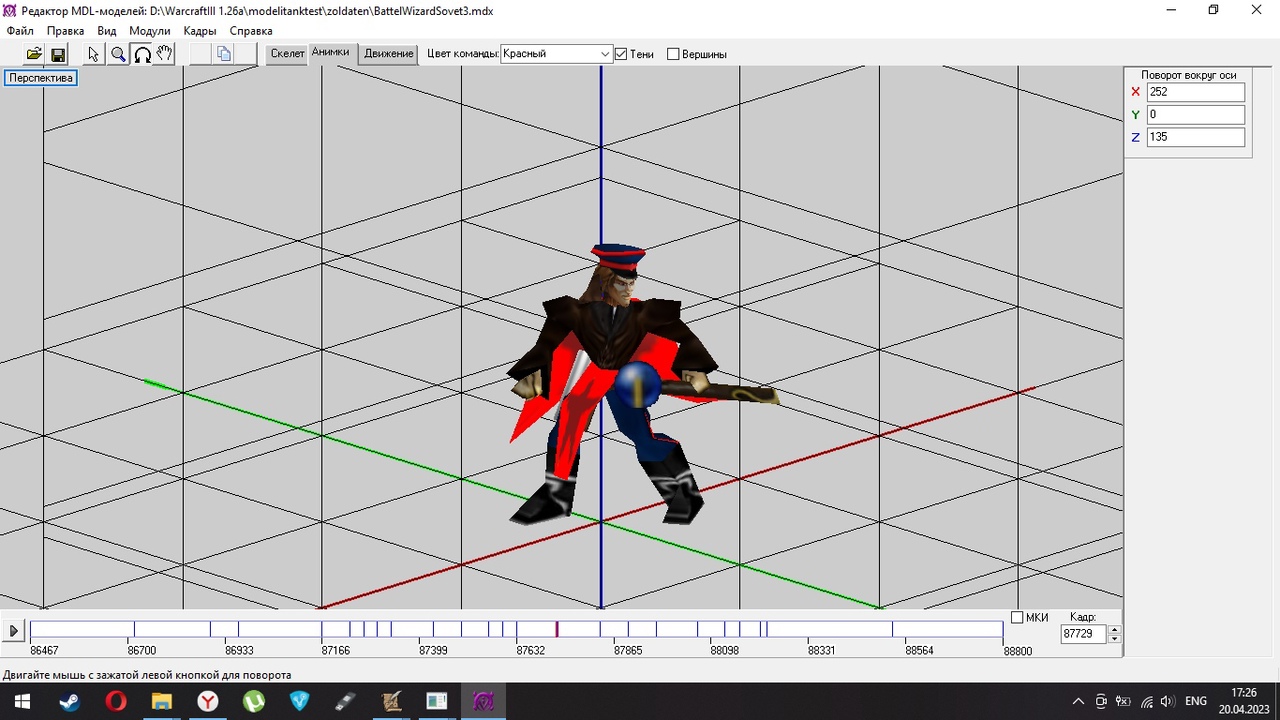The image size is (1280, 720).
Task: Toggle the Тени shadows checkbox
Action: click(x=621, y=54)
